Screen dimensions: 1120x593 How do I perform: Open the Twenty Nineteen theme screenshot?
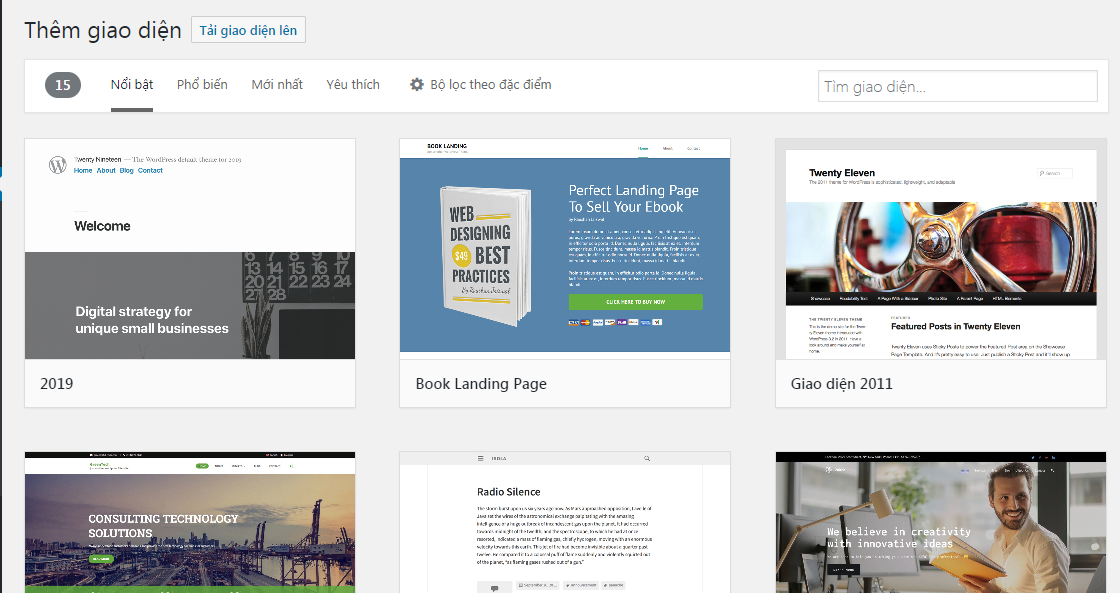click(190, 249)
